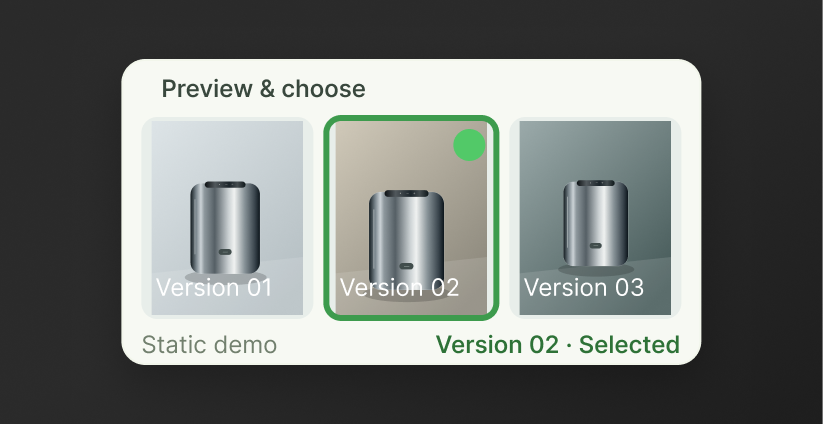Click the dark top strip of Version 02 device
823x424 pixels.
pyautogui.click(x=406, y=194)
